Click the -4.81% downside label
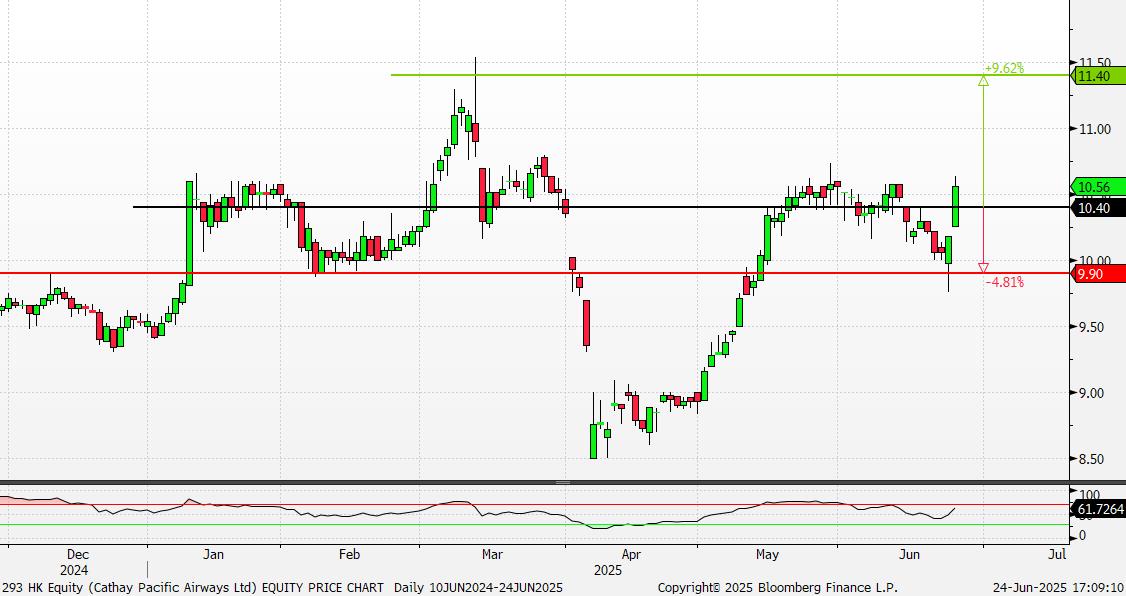Viewport: 1126px width, 596px height. 1004,283
